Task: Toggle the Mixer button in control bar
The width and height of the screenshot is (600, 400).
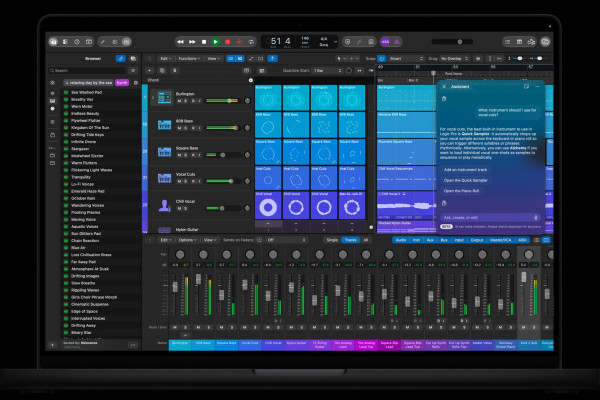Action: pyautogui.click(x=126, y=42)
